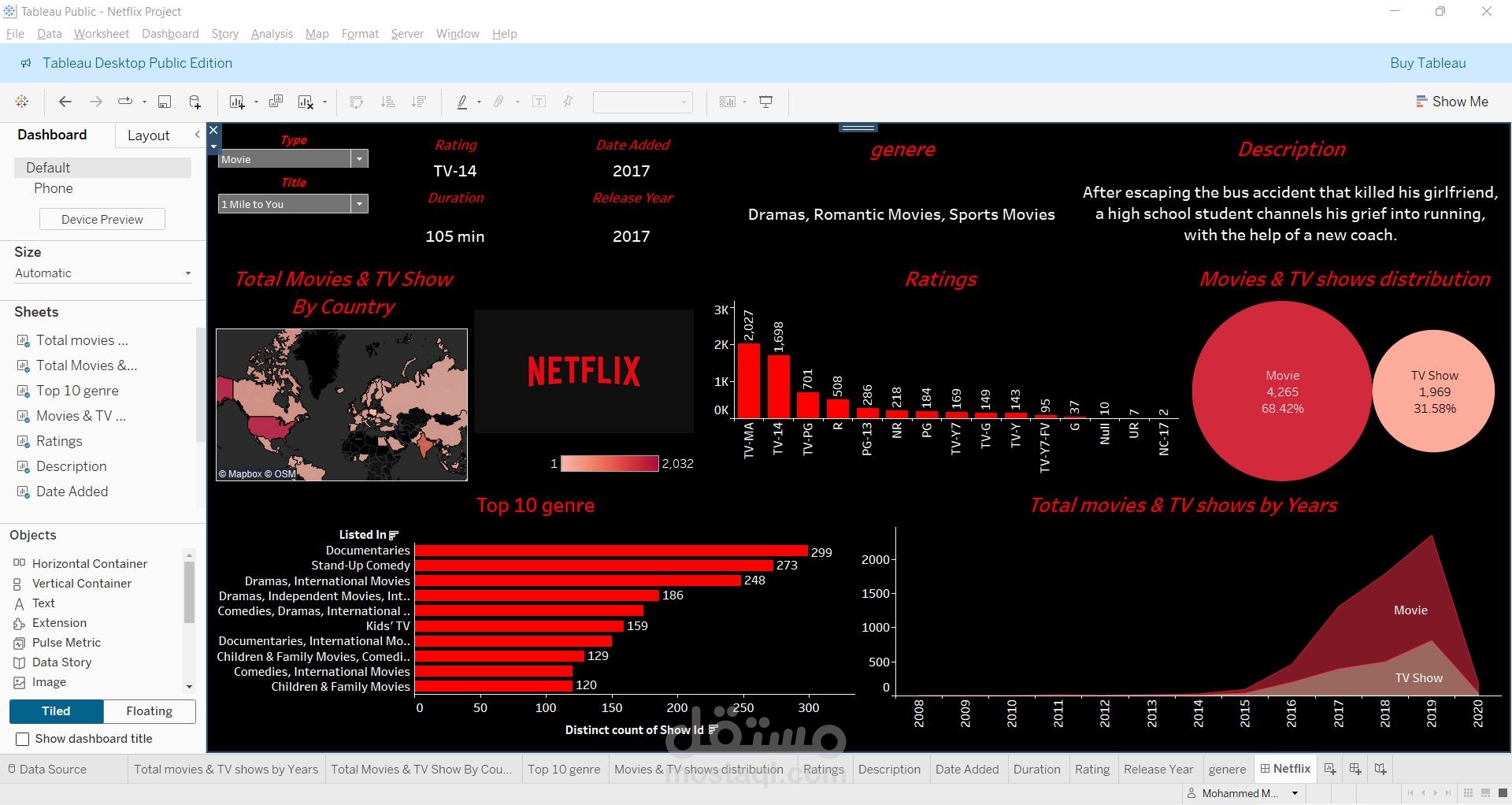The height and width of the screenshot is (805, 1512).
Task: Click the redo forward arrow in toolbar
Action: (x=95, y=102)
